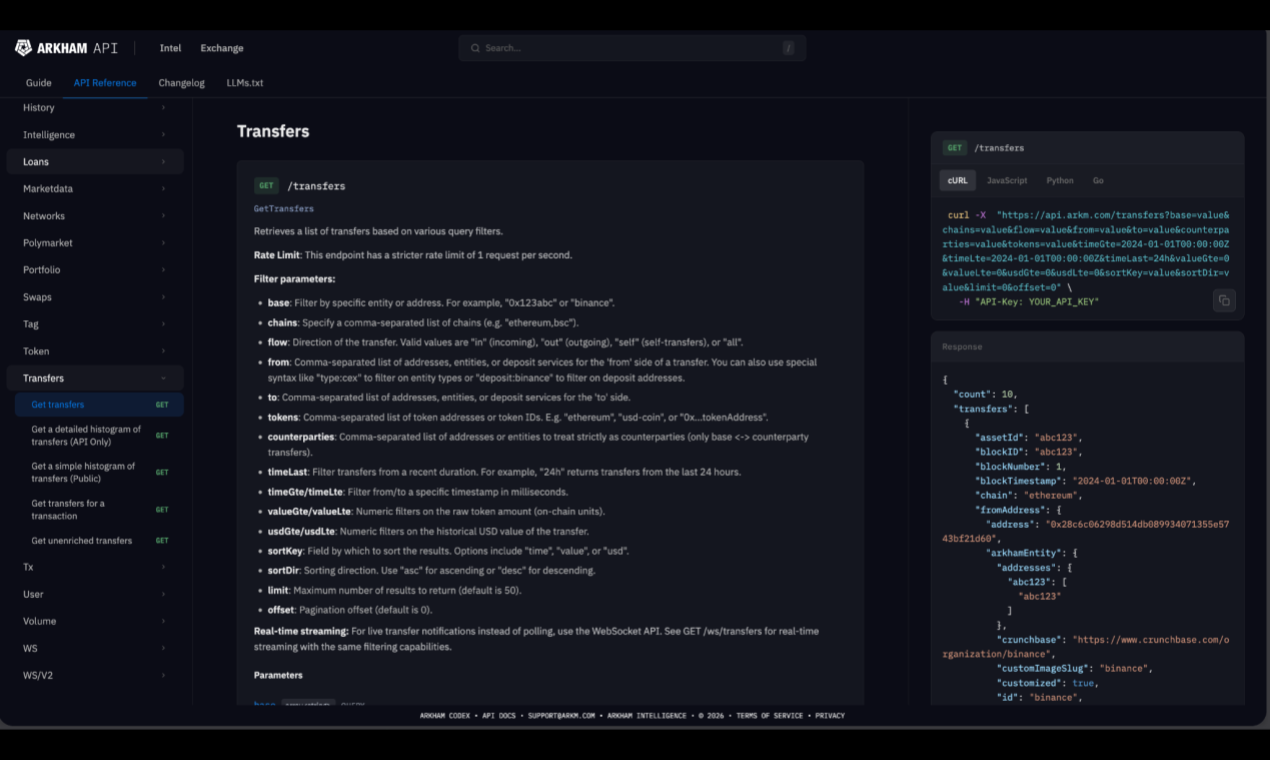Expand the Tag sidebar section
The width and height of the screenshot is (1270, 760).
(95, 324)
